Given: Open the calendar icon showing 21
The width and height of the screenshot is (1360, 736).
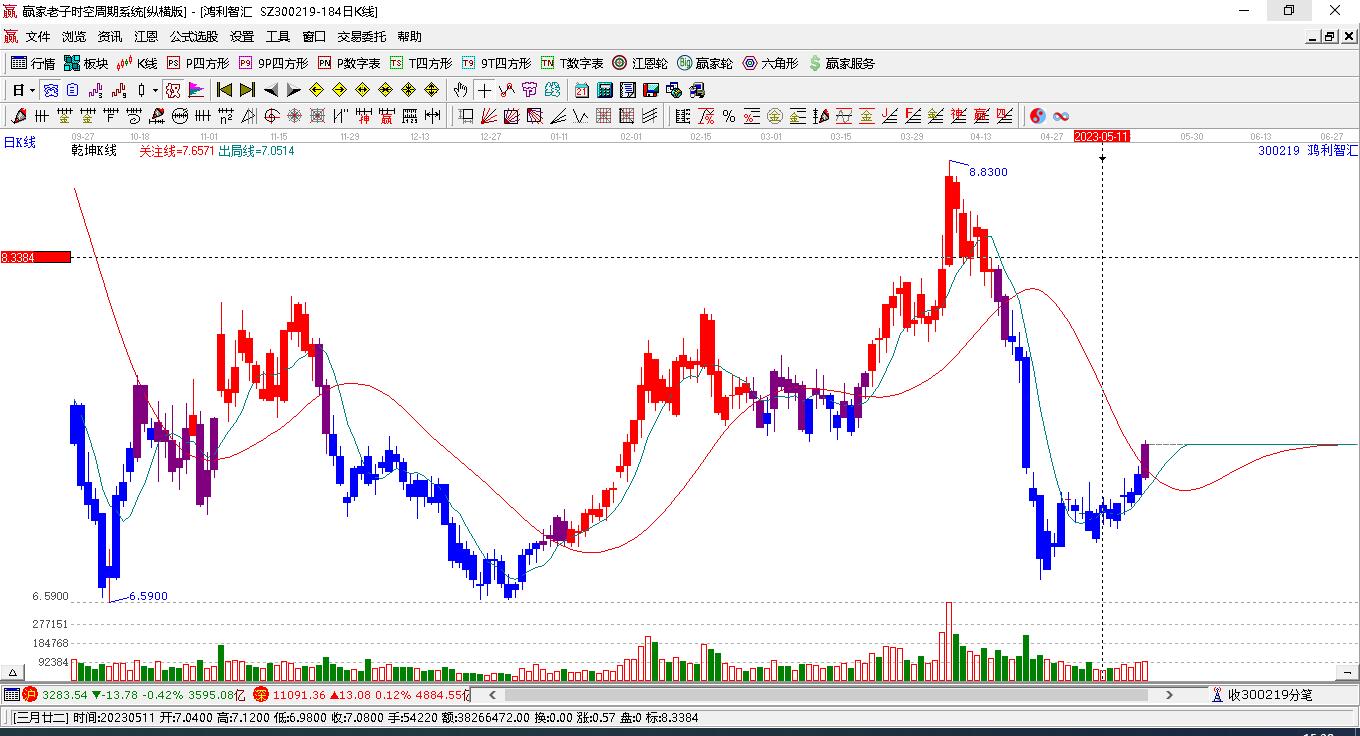Looking at the screenshot, I should (x=581, y=90).
